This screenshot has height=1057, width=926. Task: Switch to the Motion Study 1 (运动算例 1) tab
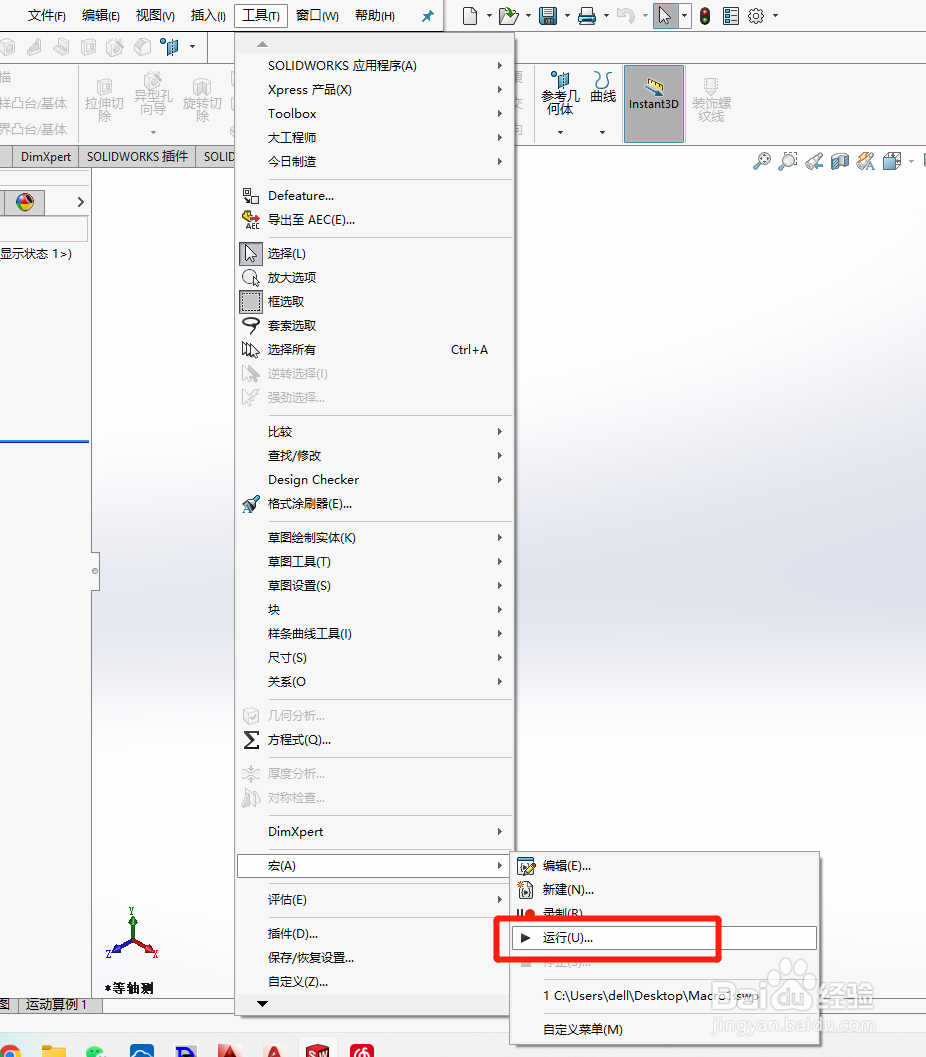[57, 1004]
